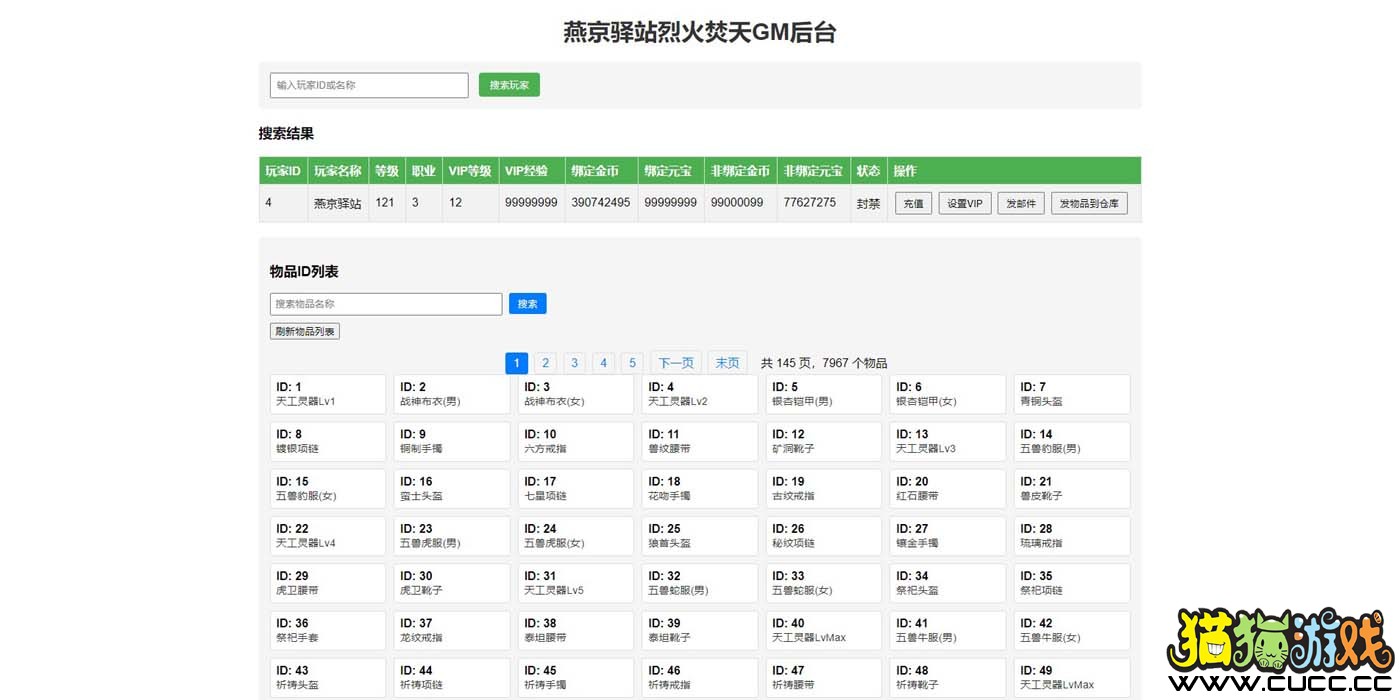Focus the player ID or name input
Image resolution: width=1400 pixels, height=700 pixels.
369,85
